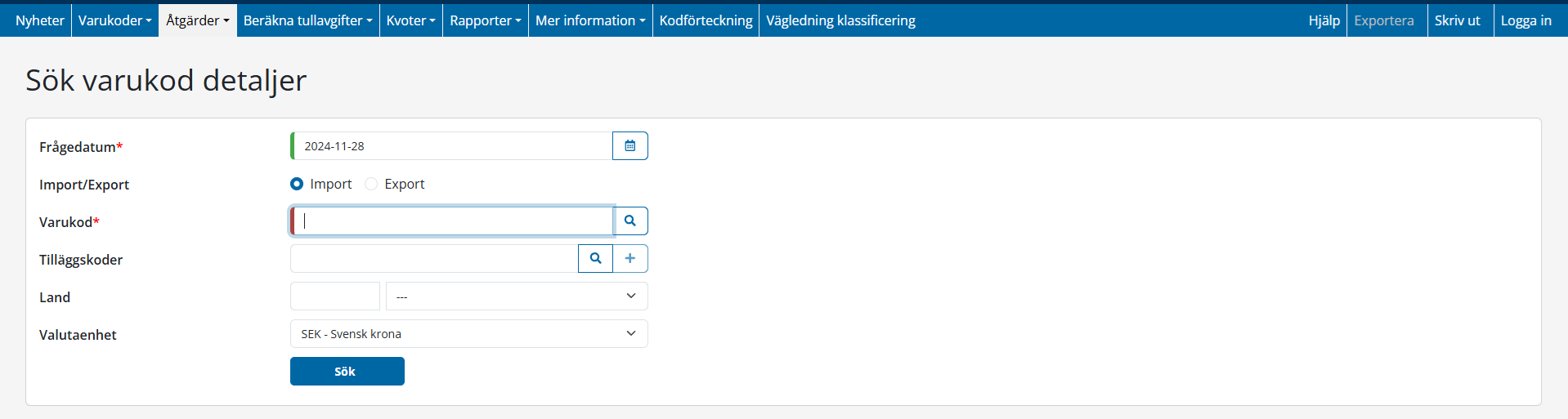The width and height of the screenshot is (1568, 419).
Task: Click the Sök button
Action: 347,372
